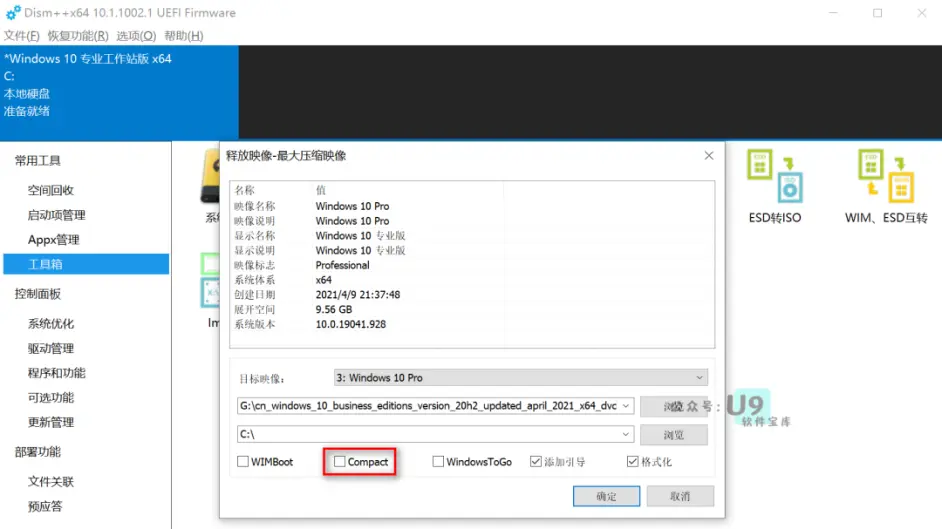Image resolution: width=942 pixels, height=529 pixels.
Task: Click 浏览 button beside C:\ path
Action: pos(673,435)
